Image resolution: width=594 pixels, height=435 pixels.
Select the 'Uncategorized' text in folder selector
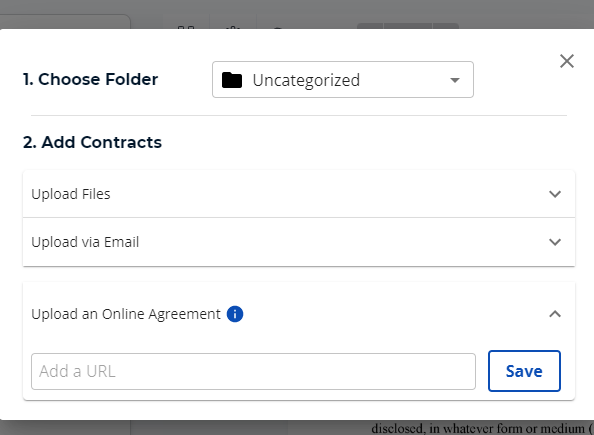click(306, 80)
